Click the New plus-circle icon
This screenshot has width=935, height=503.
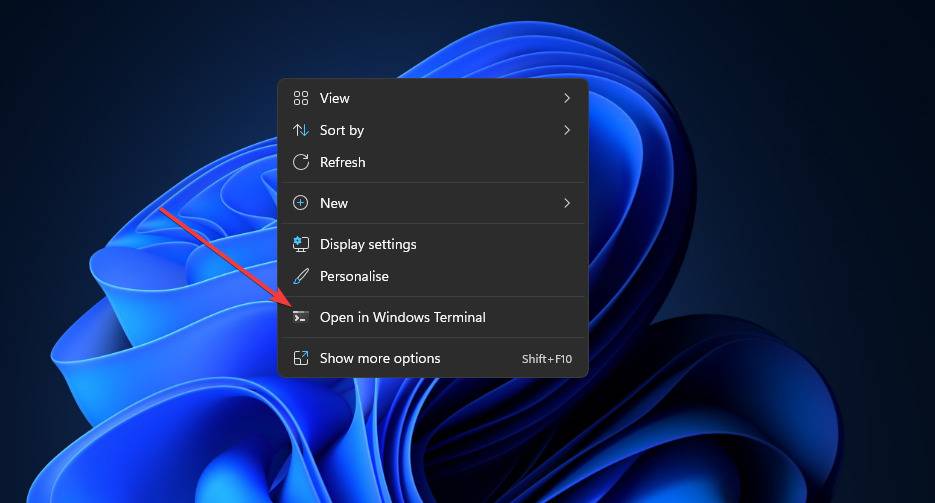(301, 203)
